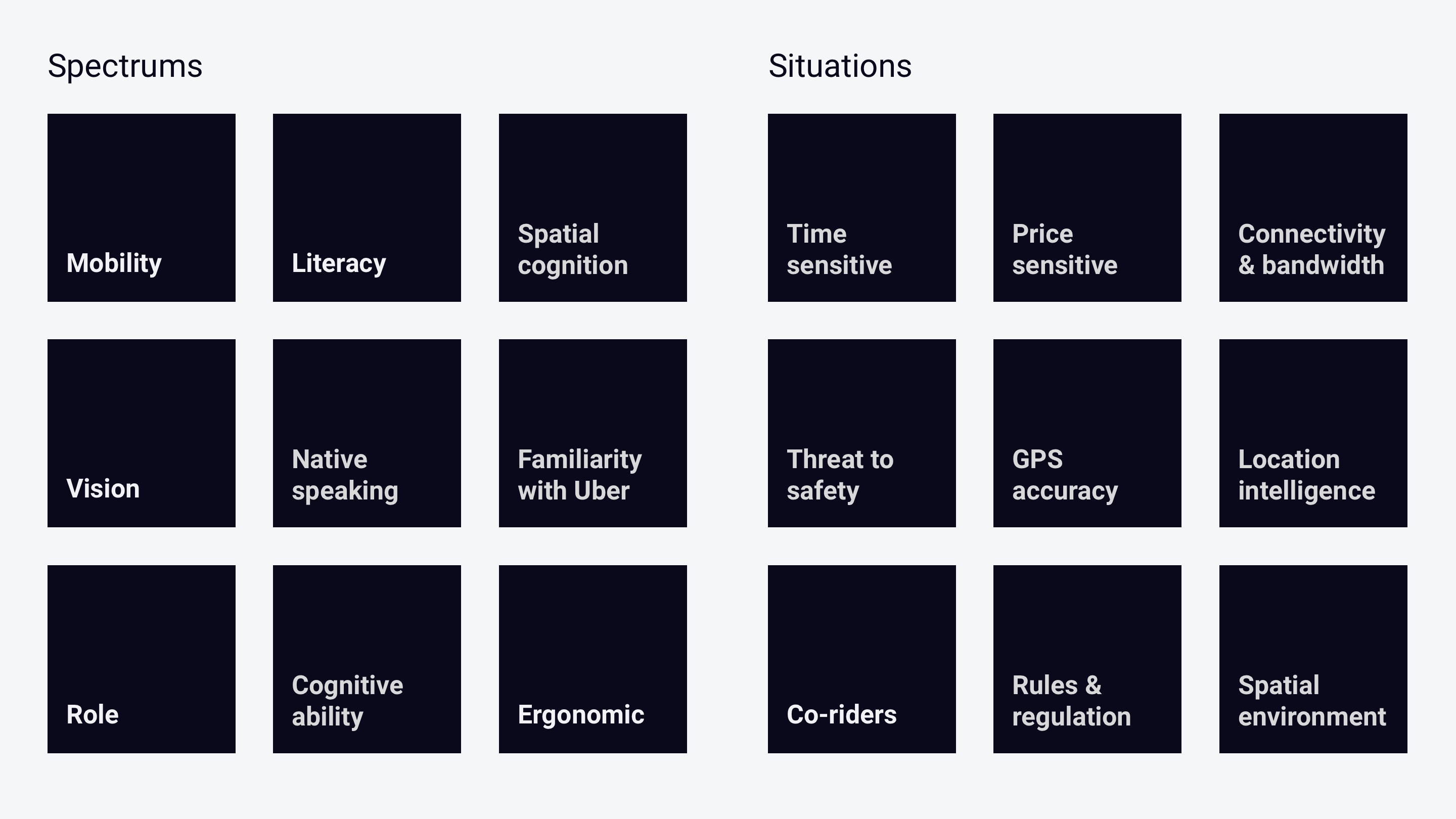Select the Threat to safety tile
Viewport: 1456px width, 819px height.
[x=862, y=433]
